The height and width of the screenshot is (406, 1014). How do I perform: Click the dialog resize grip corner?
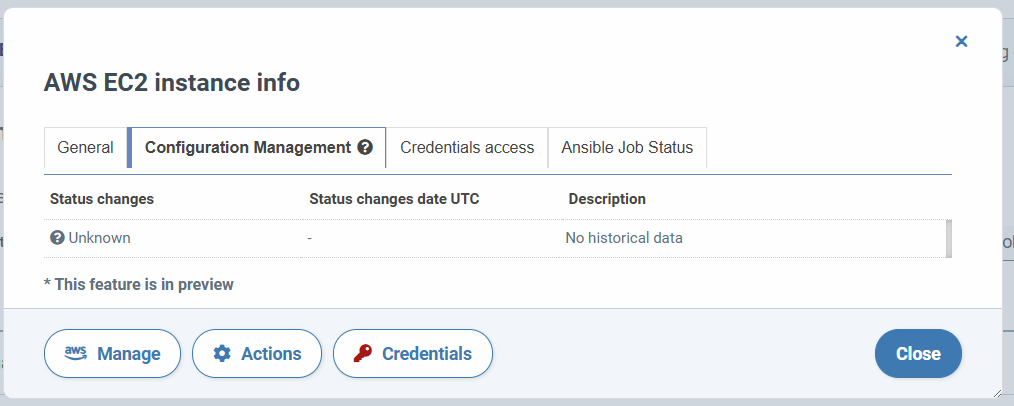997,393
